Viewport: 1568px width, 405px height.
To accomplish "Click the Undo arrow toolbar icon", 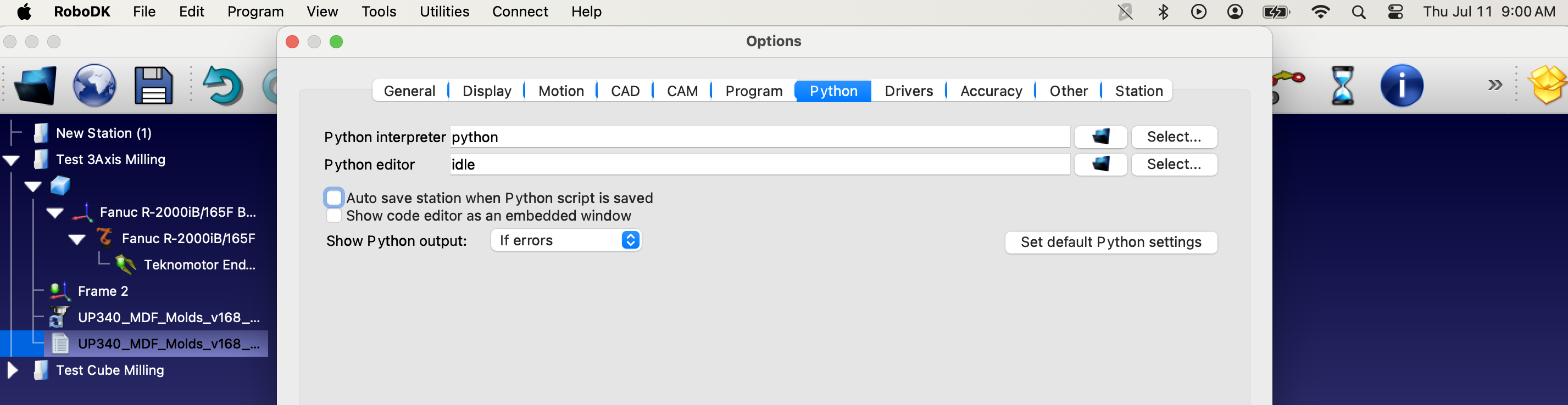I will 222,85.
